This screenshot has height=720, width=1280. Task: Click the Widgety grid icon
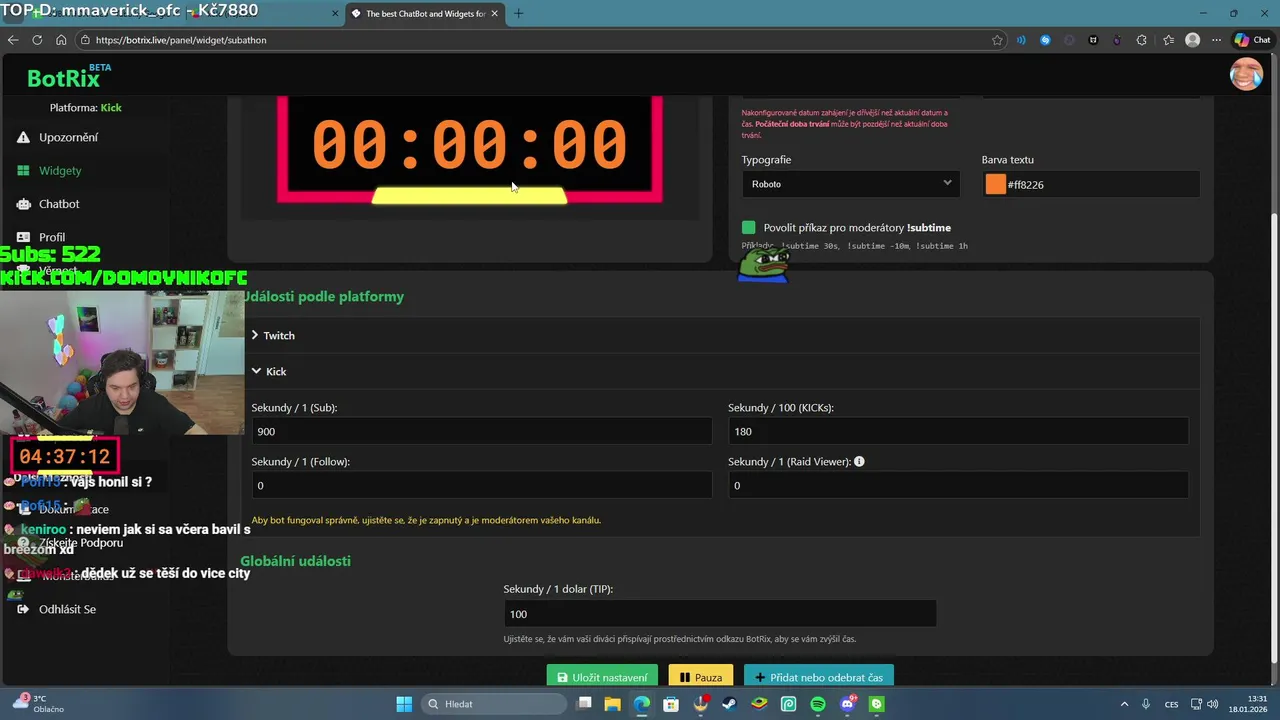pyautogui.click(x=24, y=171)
